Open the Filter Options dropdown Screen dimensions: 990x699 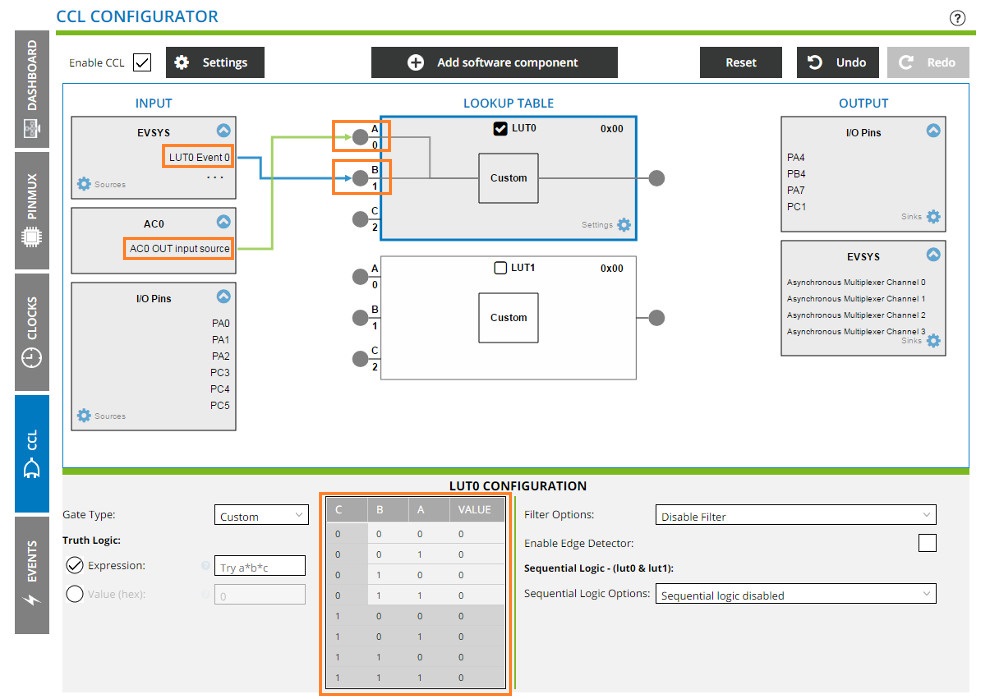795,515
